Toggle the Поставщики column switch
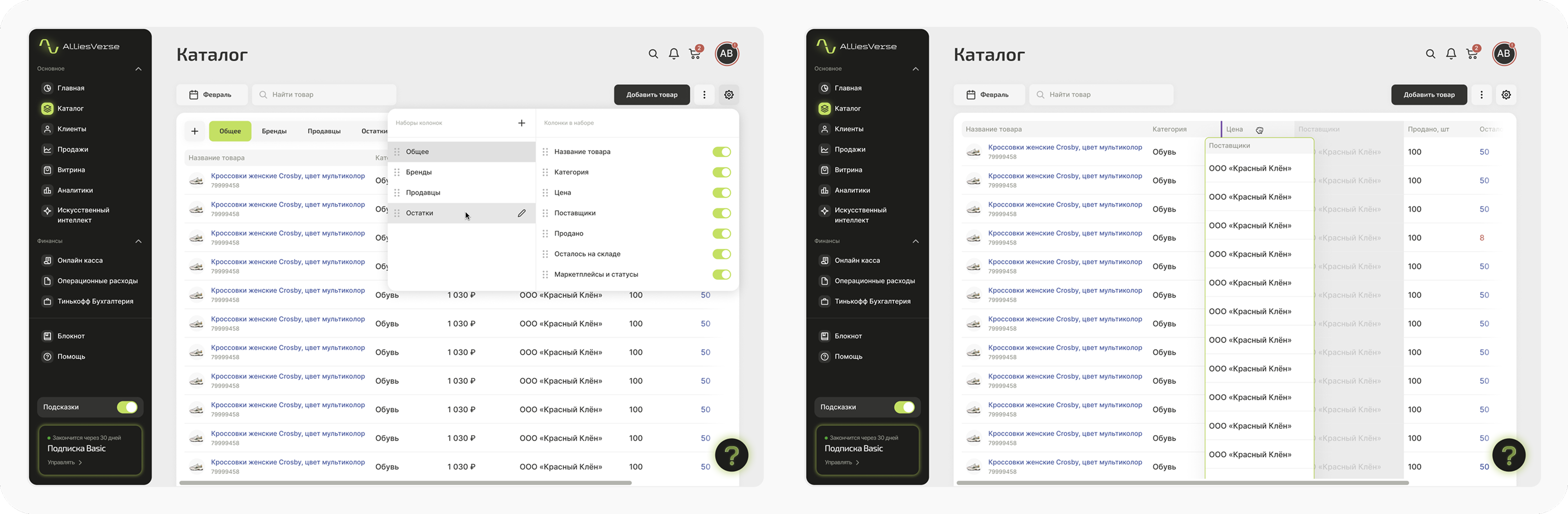1568x514 pixels. tap(722, 213)
